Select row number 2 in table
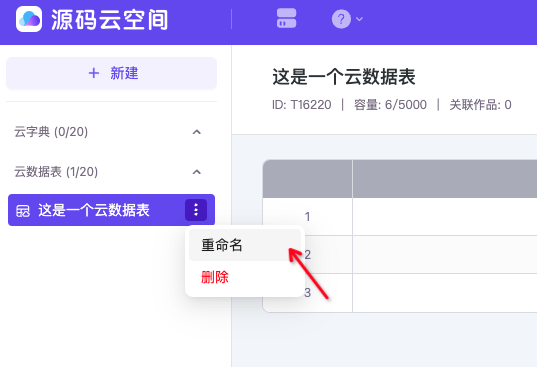This screenshot has height=367, width=537. (308, 254)
